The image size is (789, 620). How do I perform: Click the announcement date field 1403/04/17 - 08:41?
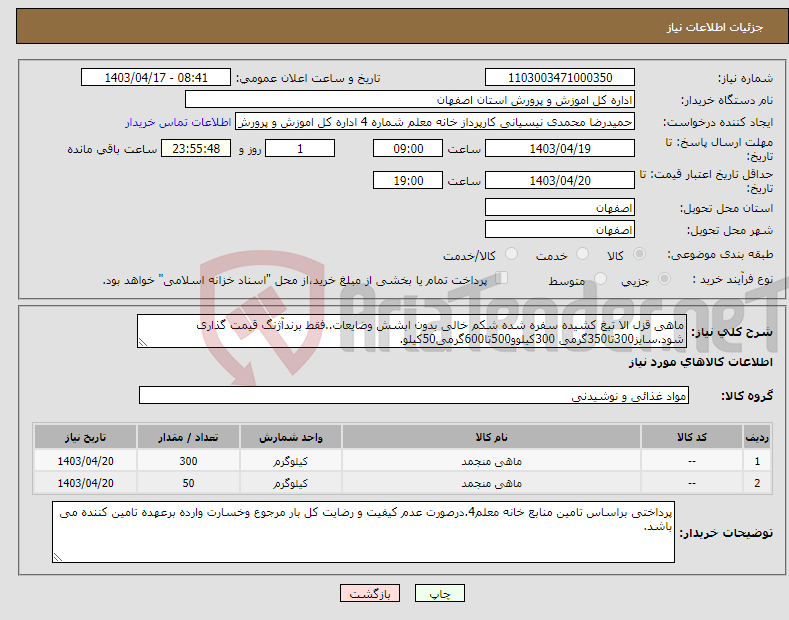pos(155,78)
